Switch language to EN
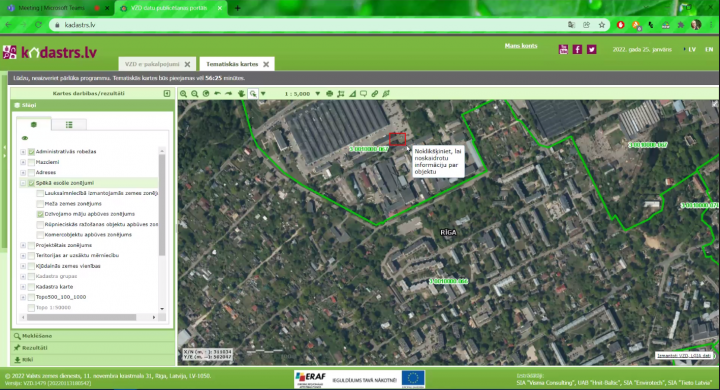The height and width of the screenshot is (390, 720). click(709, 50)
